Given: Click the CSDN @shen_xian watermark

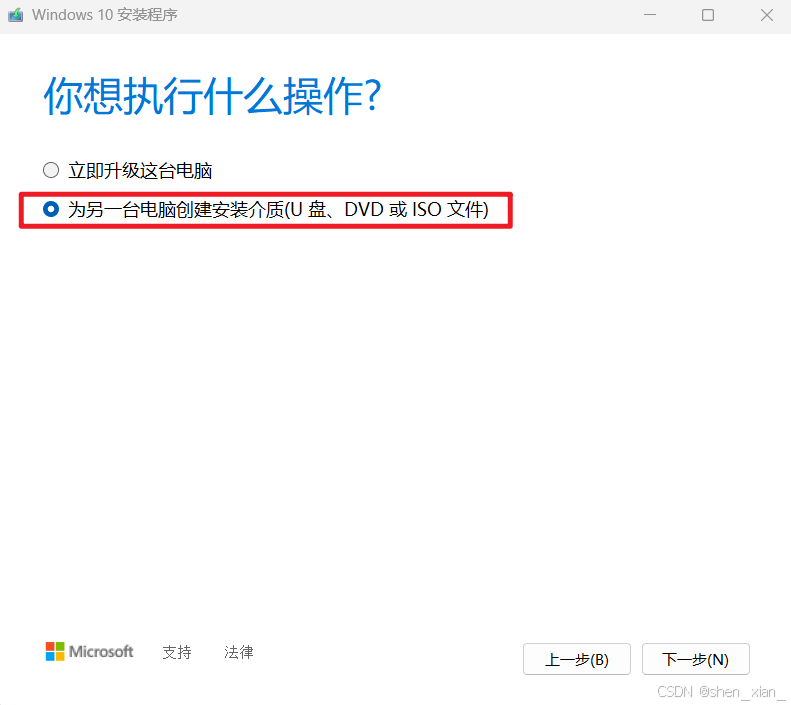Looking at the screenshot, I should 717,692.
